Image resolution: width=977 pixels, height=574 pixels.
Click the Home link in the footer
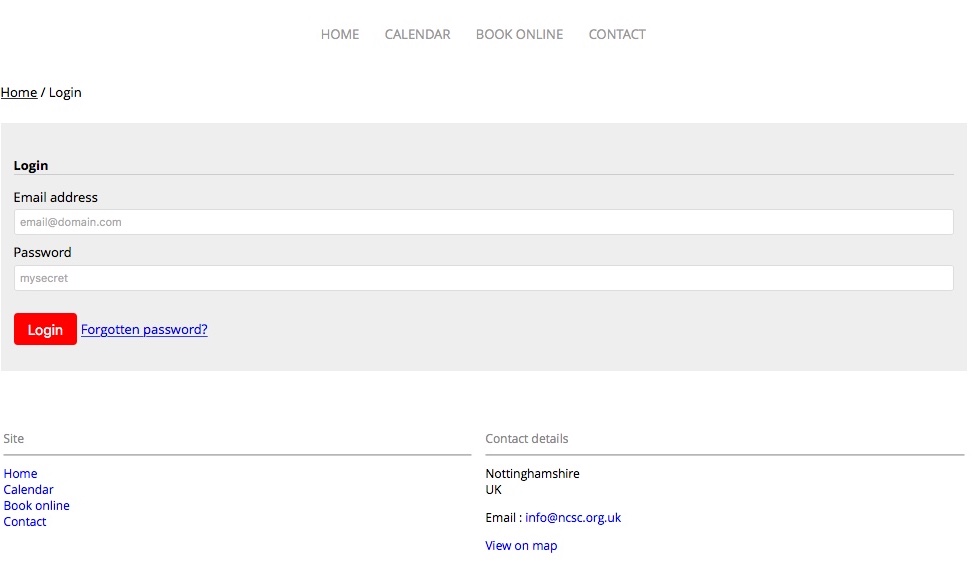[21, 474]
